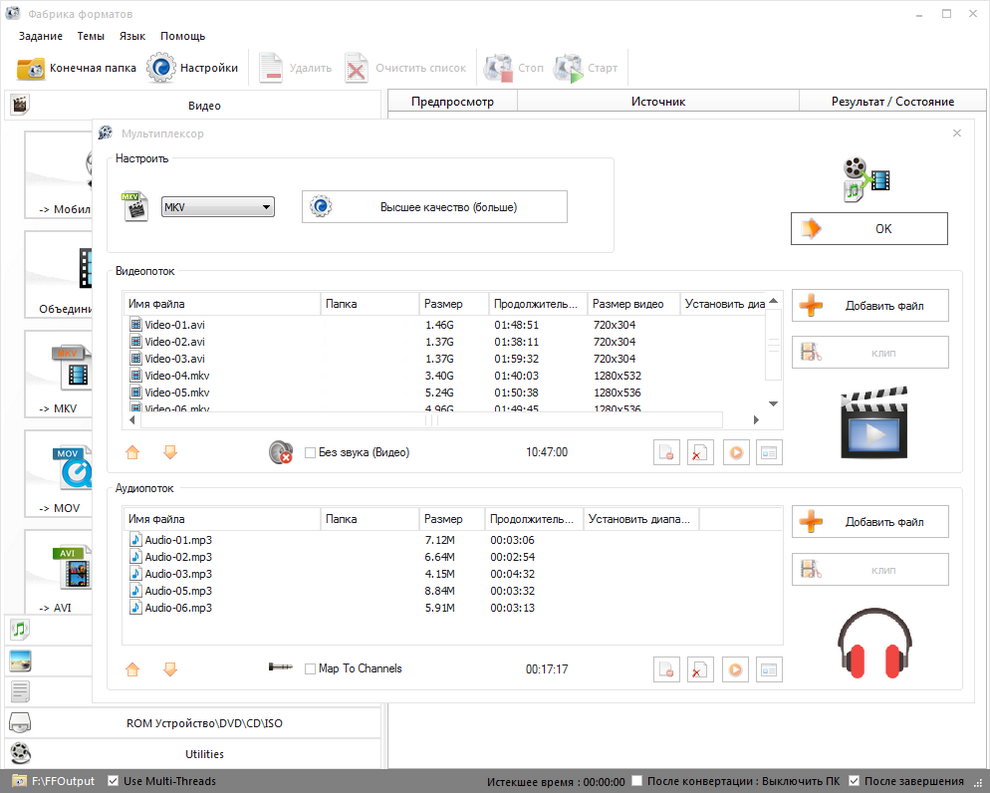Open the Задание menu

coord(40,36)
